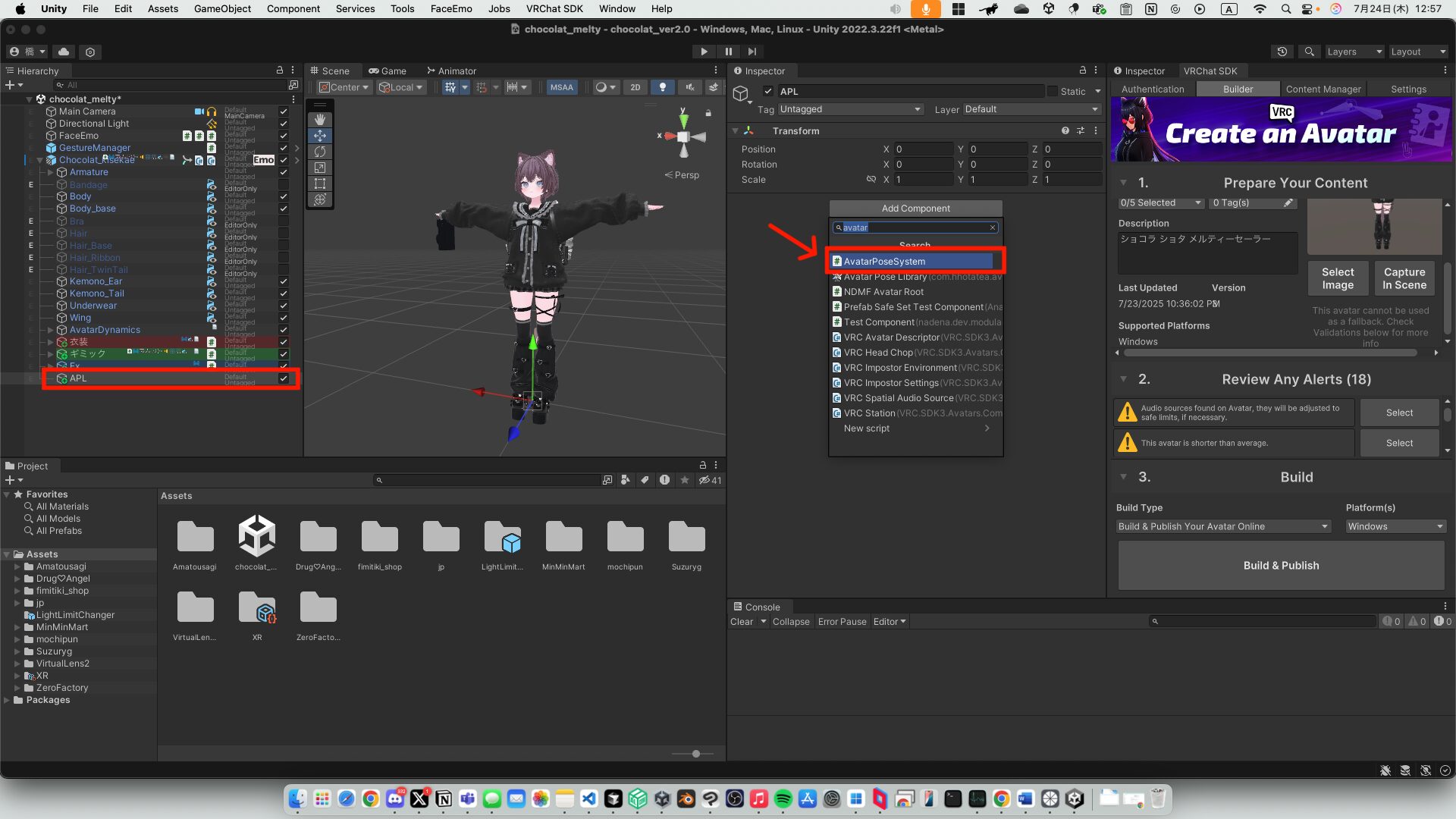Uncheck Wing's active checkbox in the Hierarchy
This screenshot has width=1456, height=819.
click(283, 318)
